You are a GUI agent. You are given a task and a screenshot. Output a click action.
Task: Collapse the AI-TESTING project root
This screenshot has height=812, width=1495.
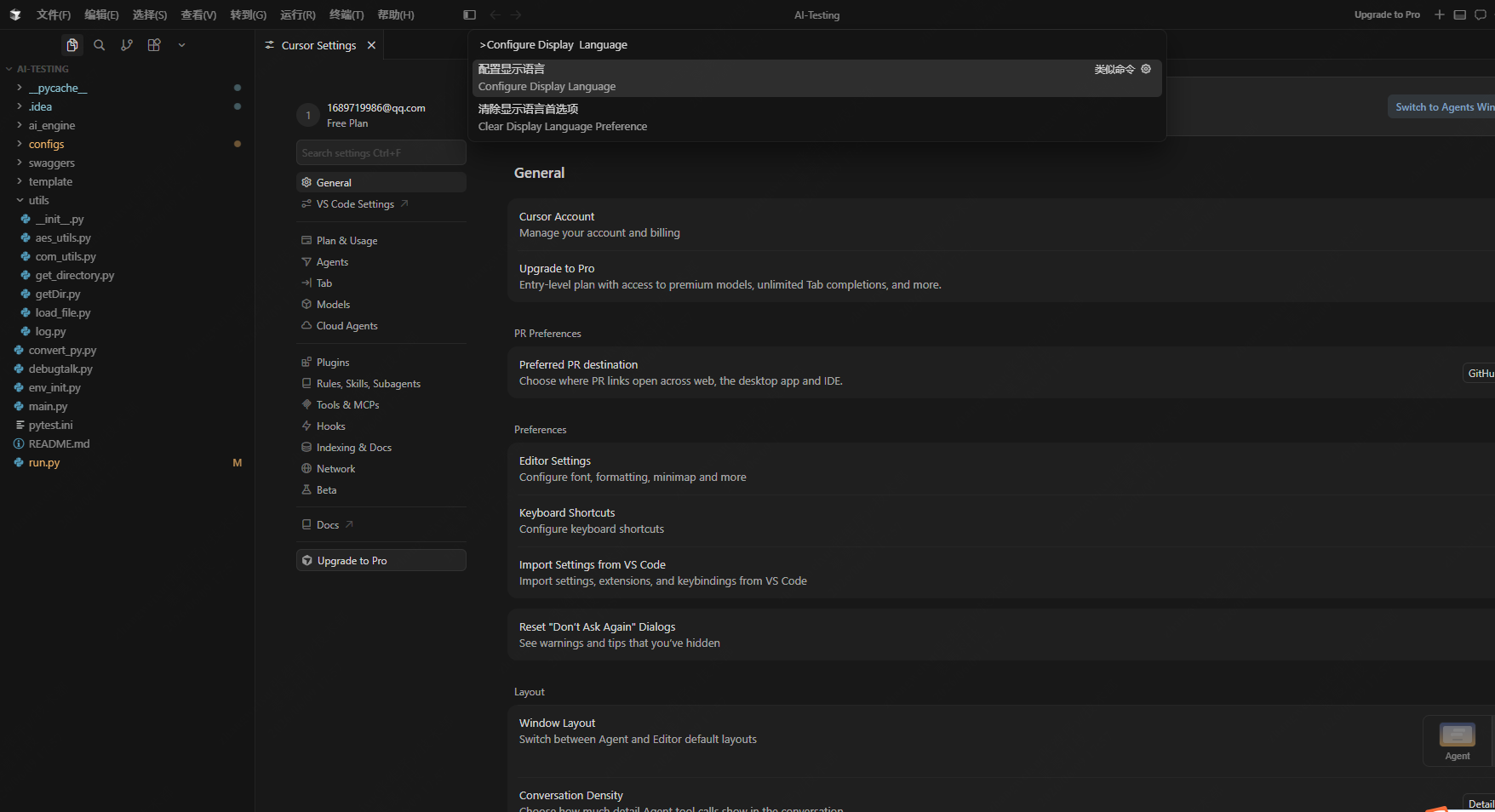tap(128, 69)
